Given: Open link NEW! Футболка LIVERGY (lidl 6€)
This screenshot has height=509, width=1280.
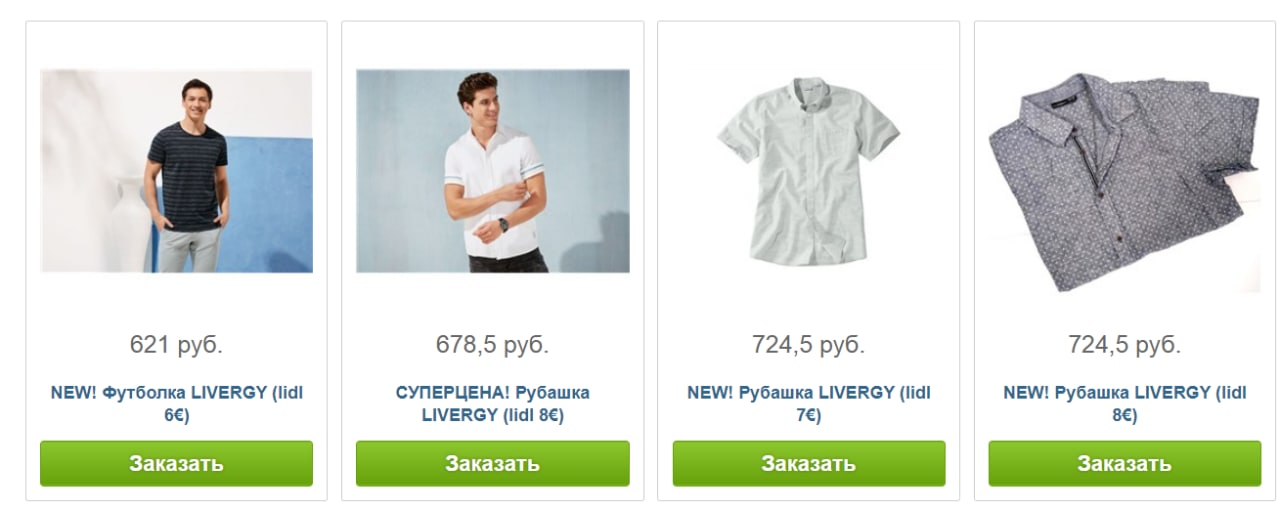Looking at the screenshot, I should pyautogui.click(x=176, y=404).
